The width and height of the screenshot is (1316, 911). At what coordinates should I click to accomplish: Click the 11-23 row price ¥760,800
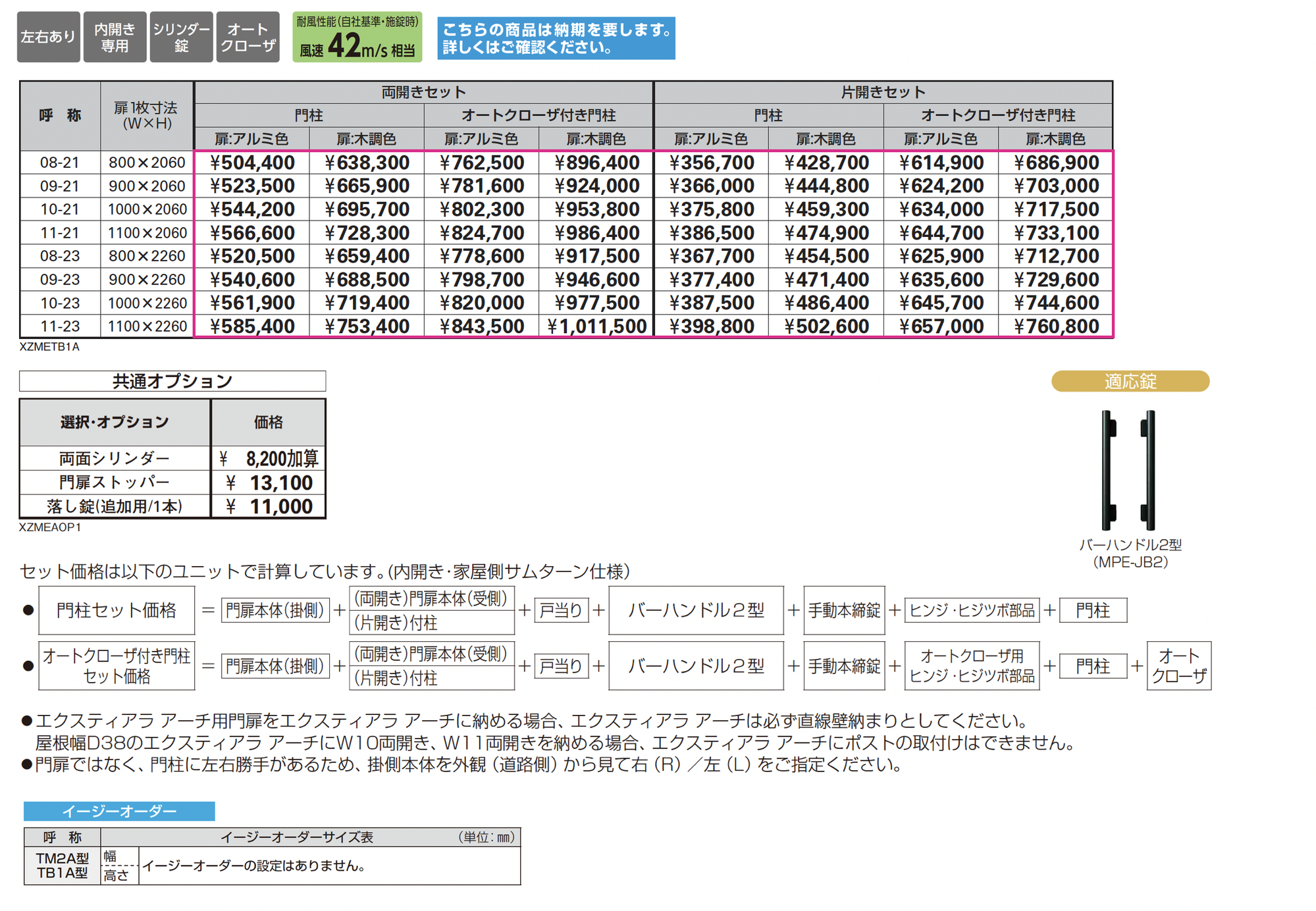tap(1055, 326)
